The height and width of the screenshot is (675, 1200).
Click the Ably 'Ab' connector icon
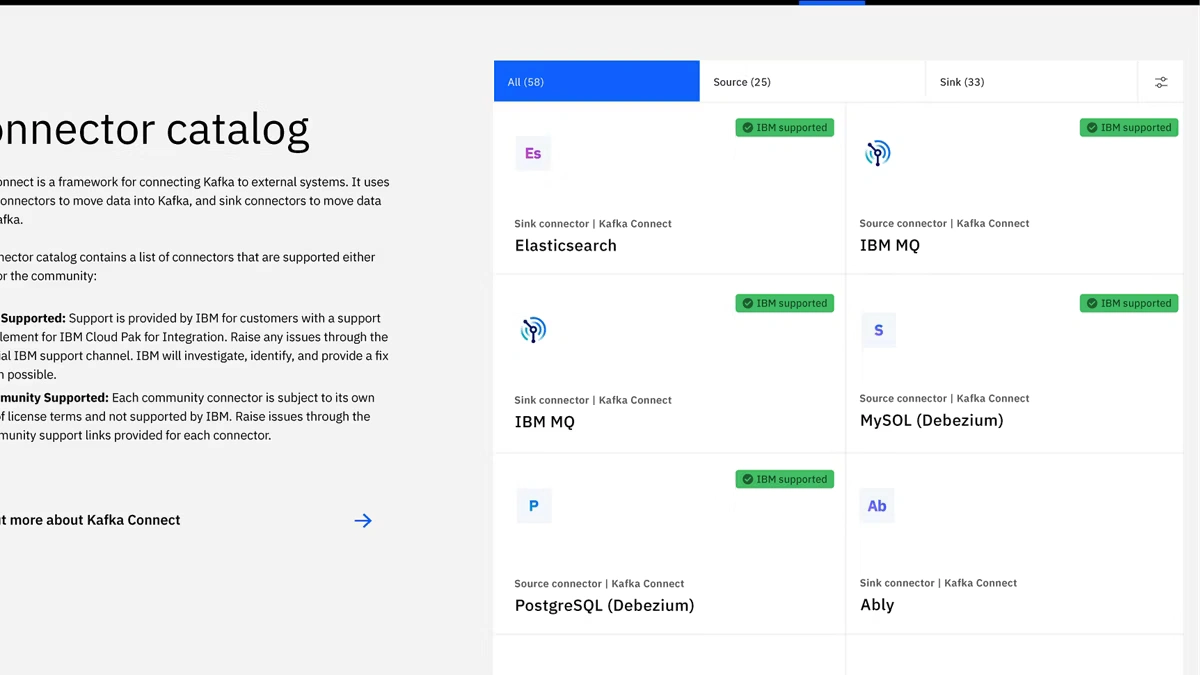coord(877,506)
